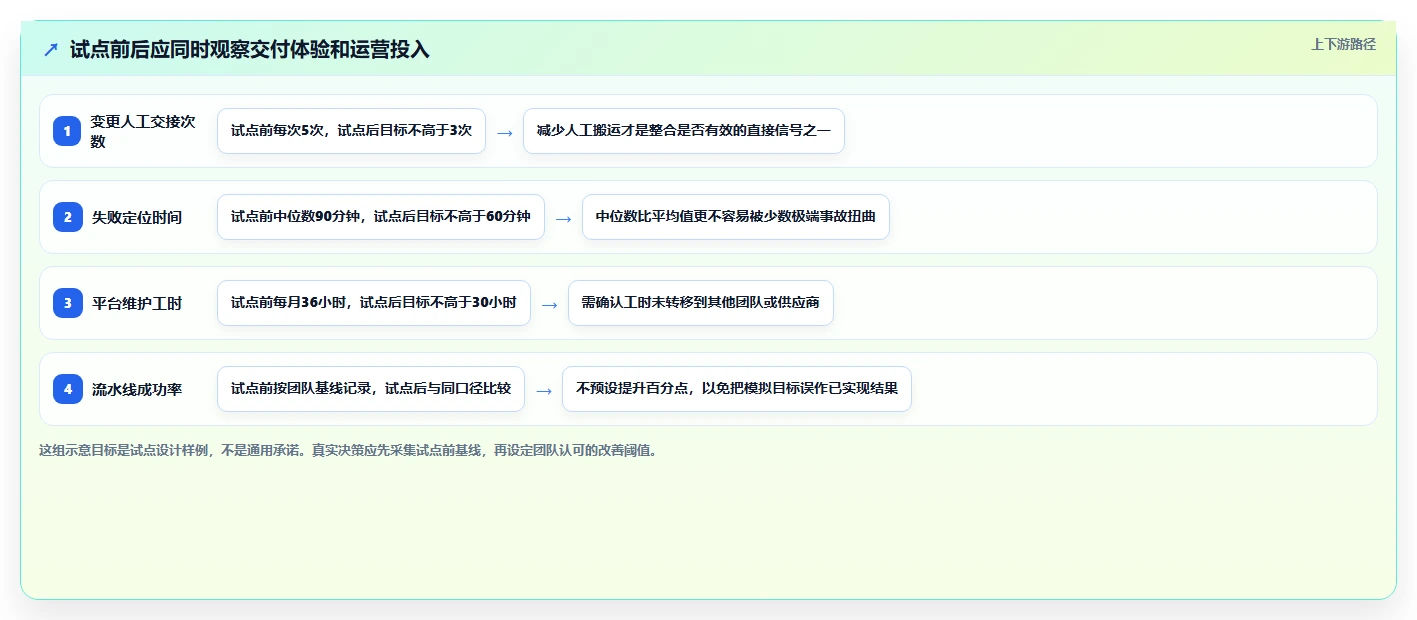Viewport: 1417px width, 620px height.
Task: Select the 变更人工交接次数 label
Action: tap(144, 131)
